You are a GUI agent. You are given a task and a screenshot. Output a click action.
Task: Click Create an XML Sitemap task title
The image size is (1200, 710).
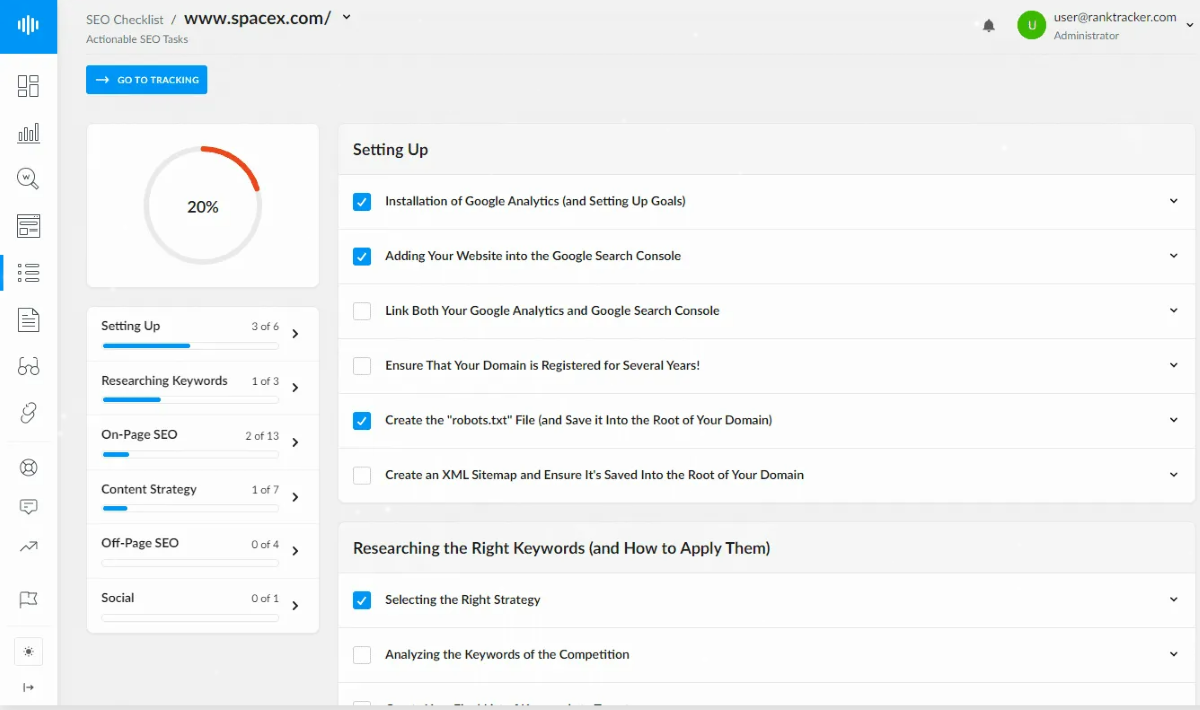[594, 475]
